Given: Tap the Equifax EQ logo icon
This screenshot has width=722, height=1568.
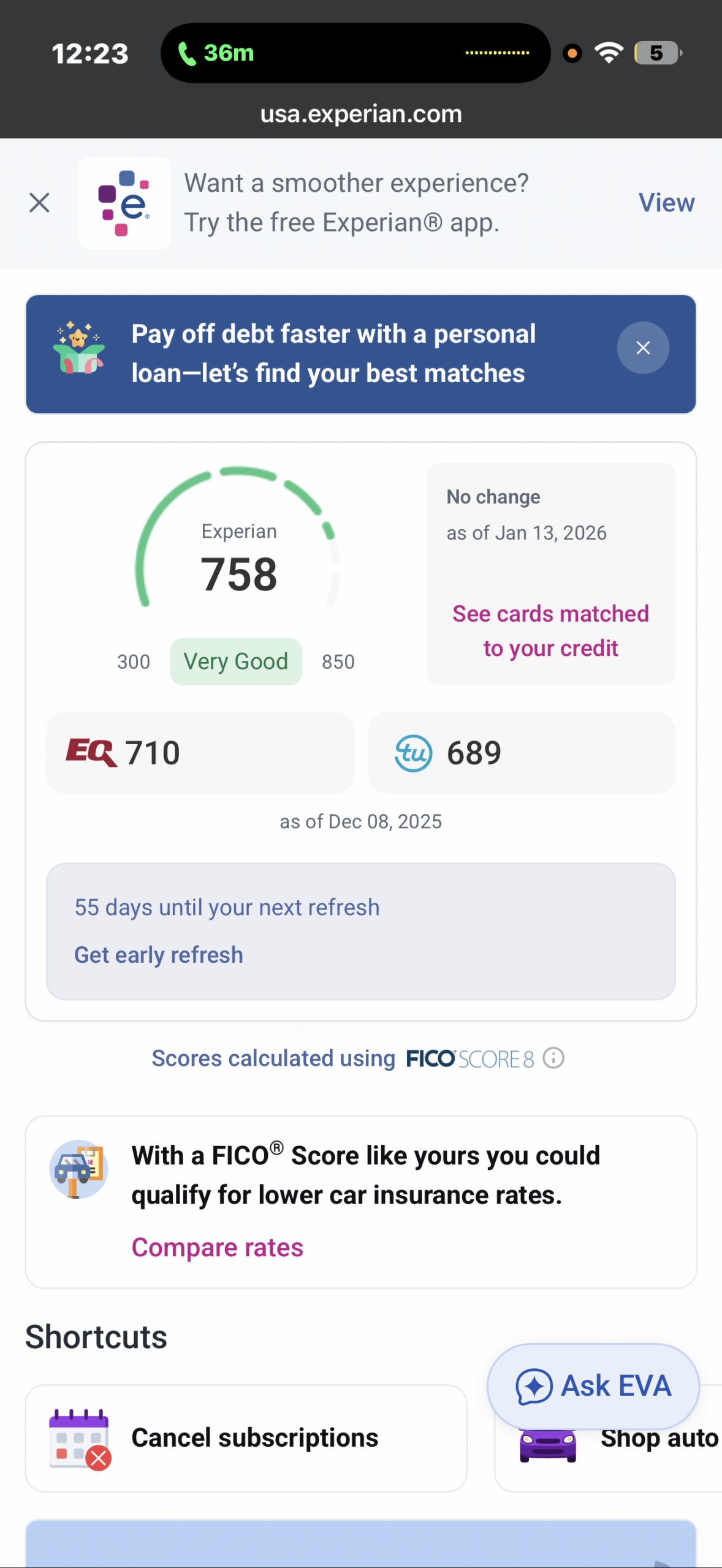Looking at the screenshot, I should pos(91,753).
